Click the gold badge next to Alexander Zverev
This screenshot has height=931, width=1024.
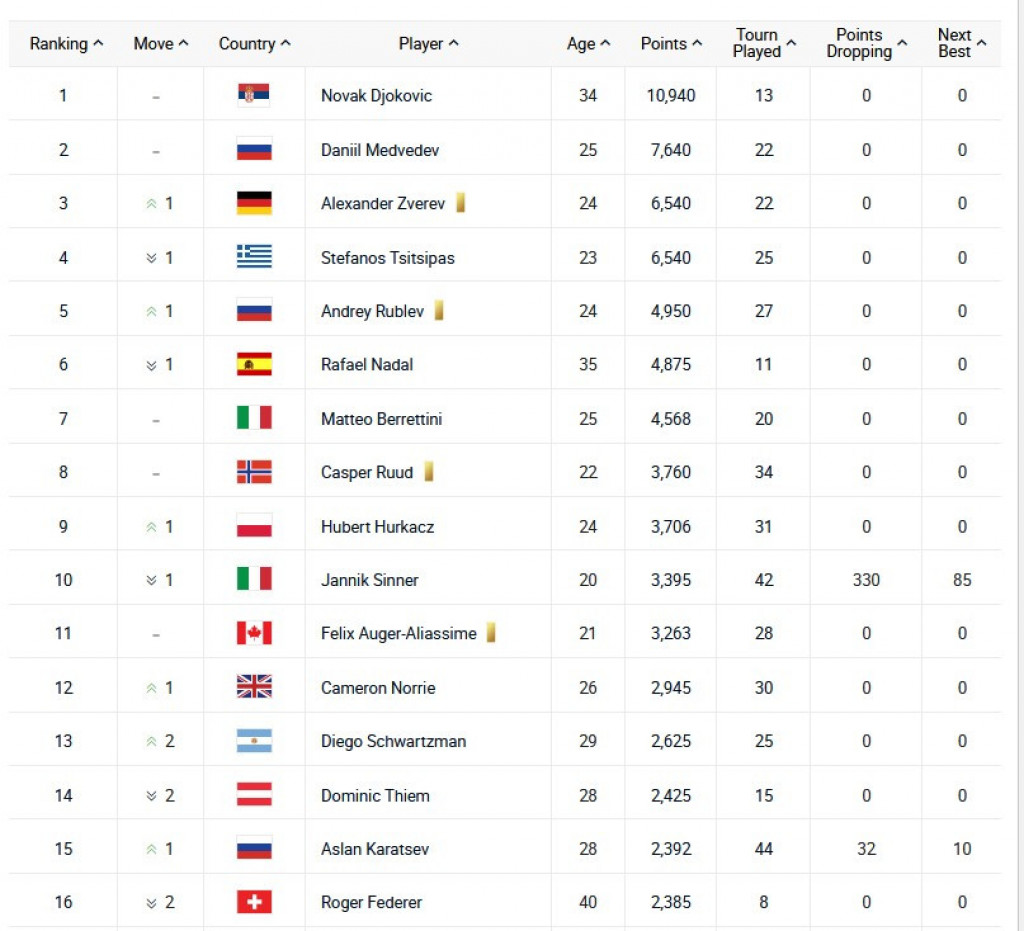click(461, 204)
